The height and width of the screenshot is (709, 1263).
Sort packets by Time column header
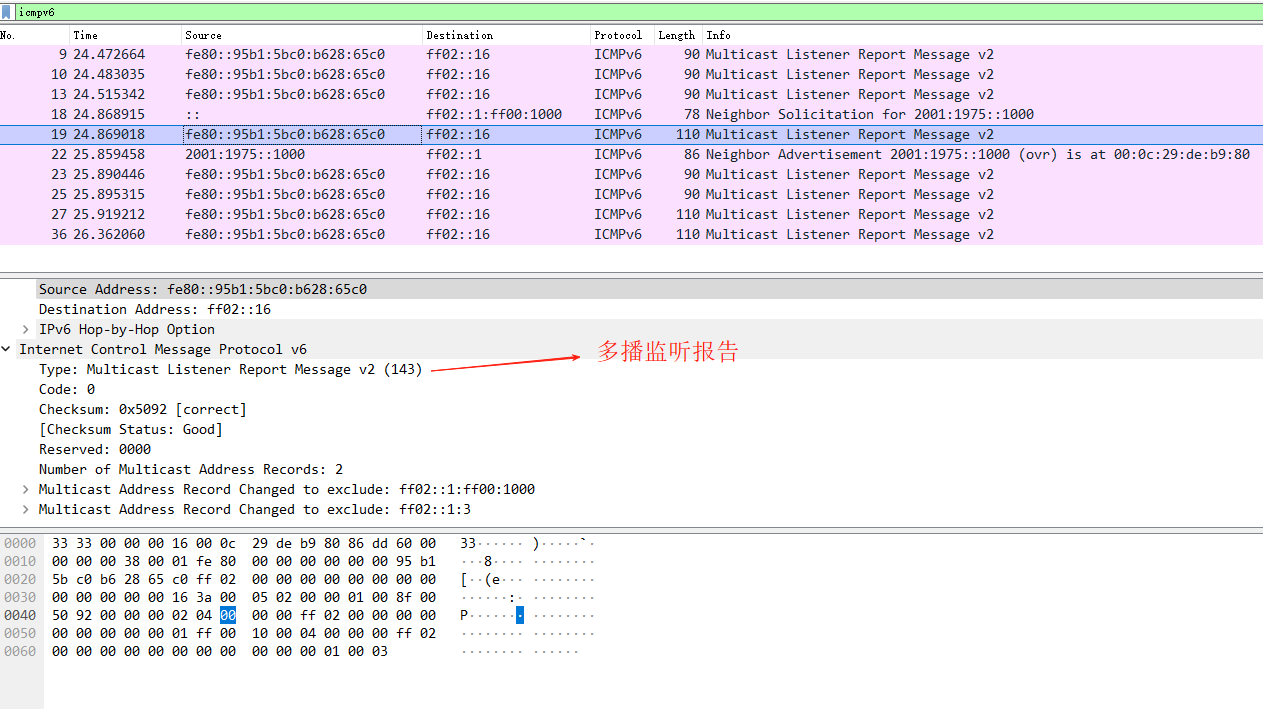[126, 35]
